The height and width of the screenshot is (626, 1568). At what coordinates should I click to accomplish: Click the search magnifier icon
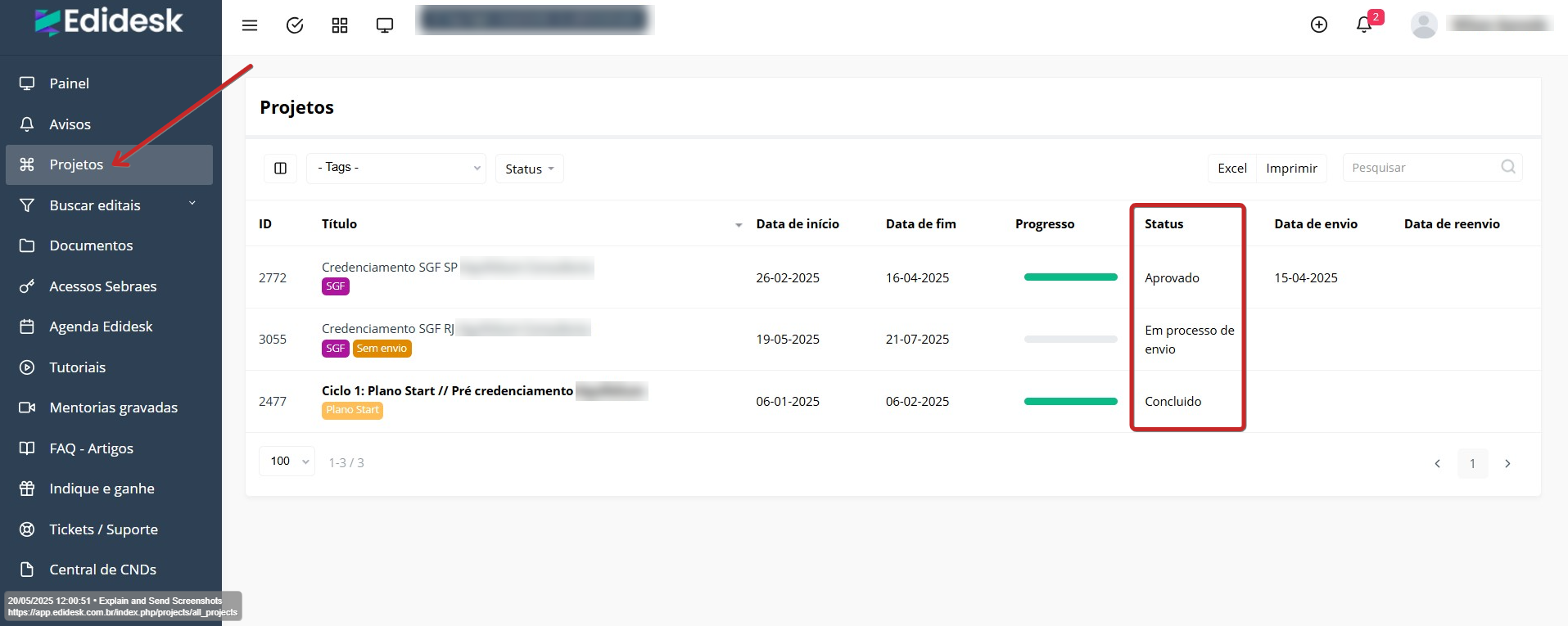click(1507, 167)
